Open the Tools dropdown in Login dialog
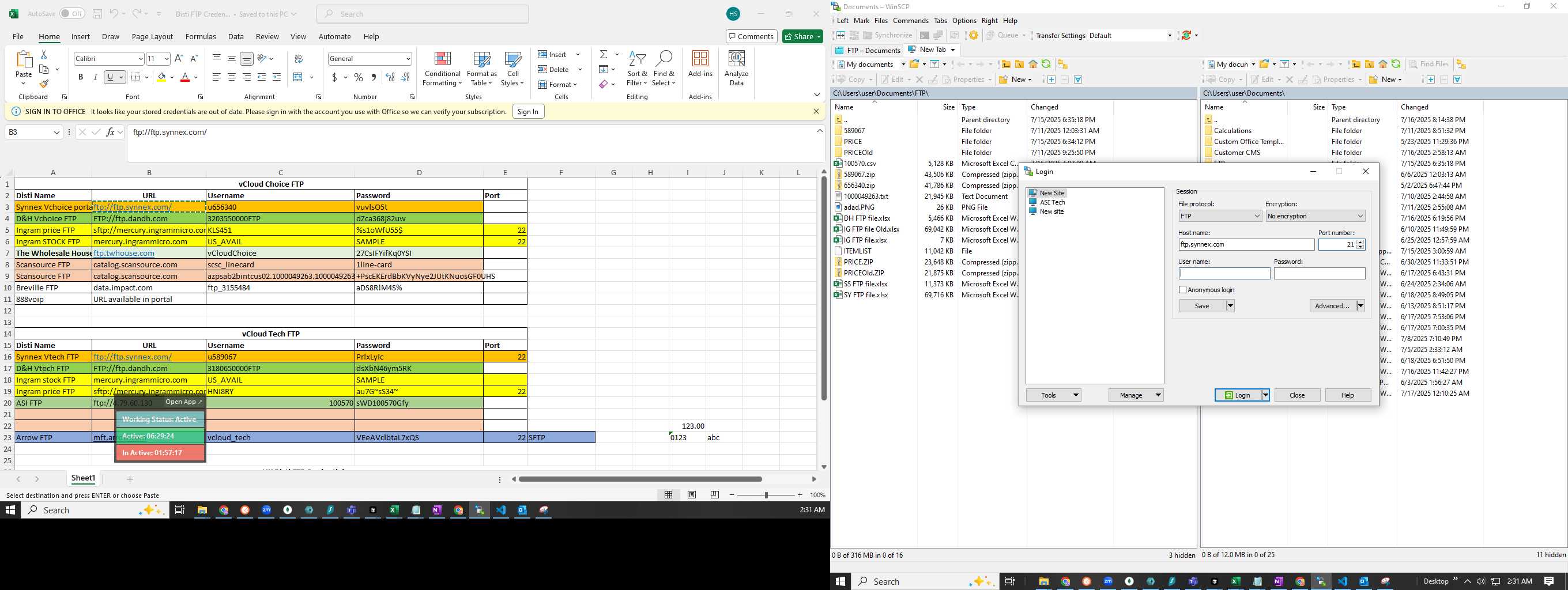The image size is (1568, 590). click(x=1053, y=395)
